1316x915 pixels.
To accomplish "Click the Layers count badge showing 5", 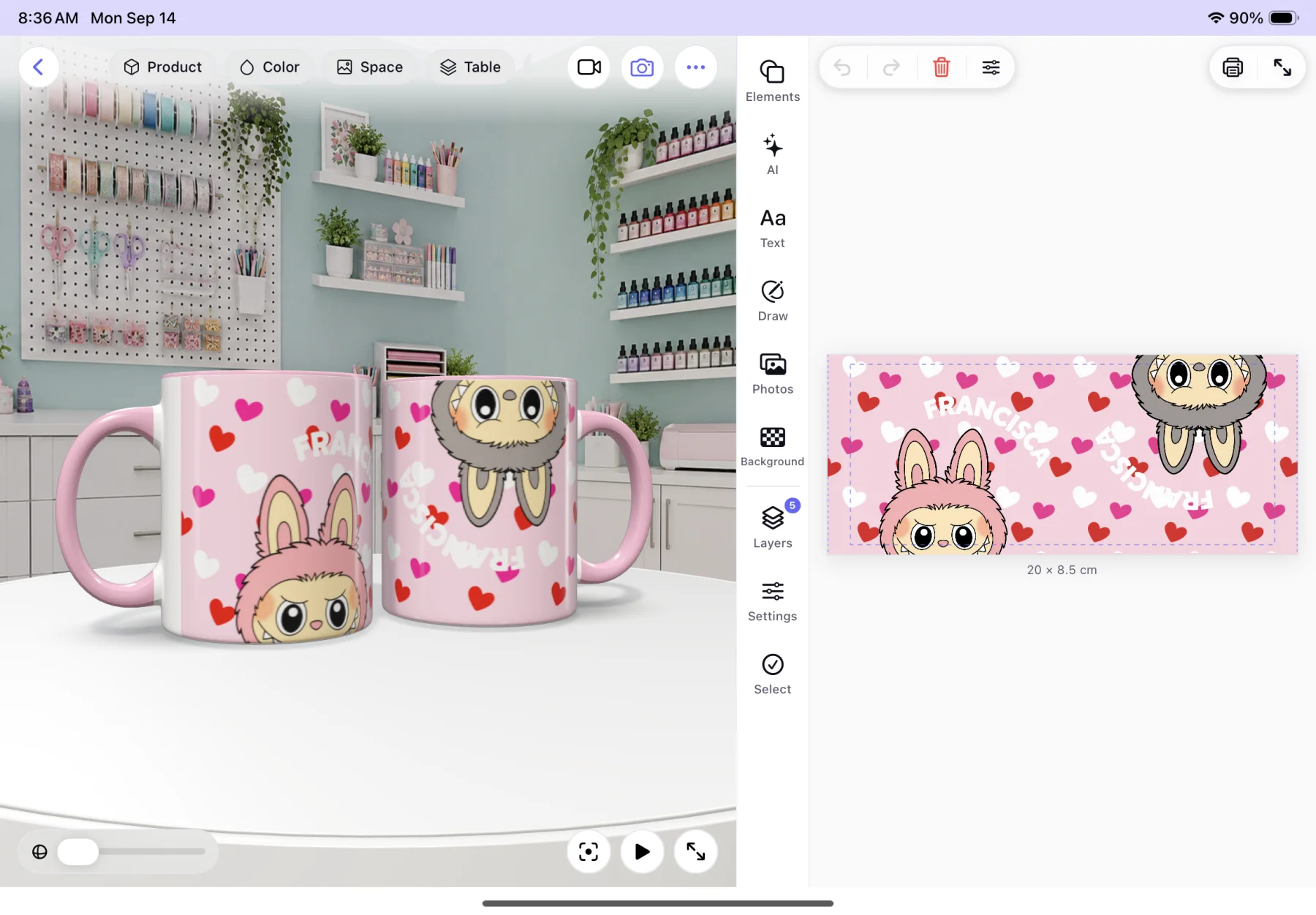I will pos(793,505).
